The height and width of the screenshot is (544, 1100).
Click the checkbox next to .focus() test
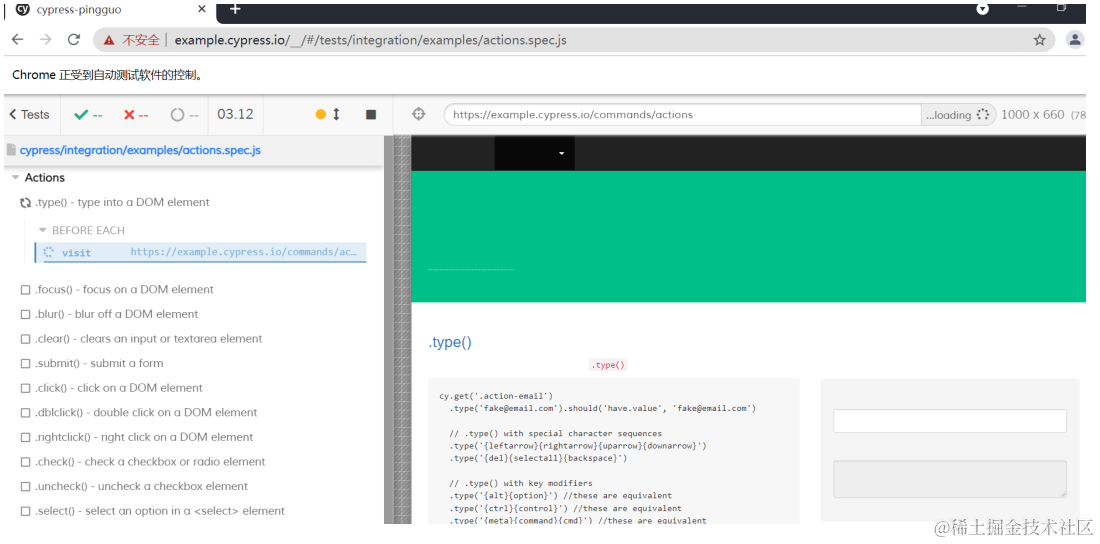point(25,290)
